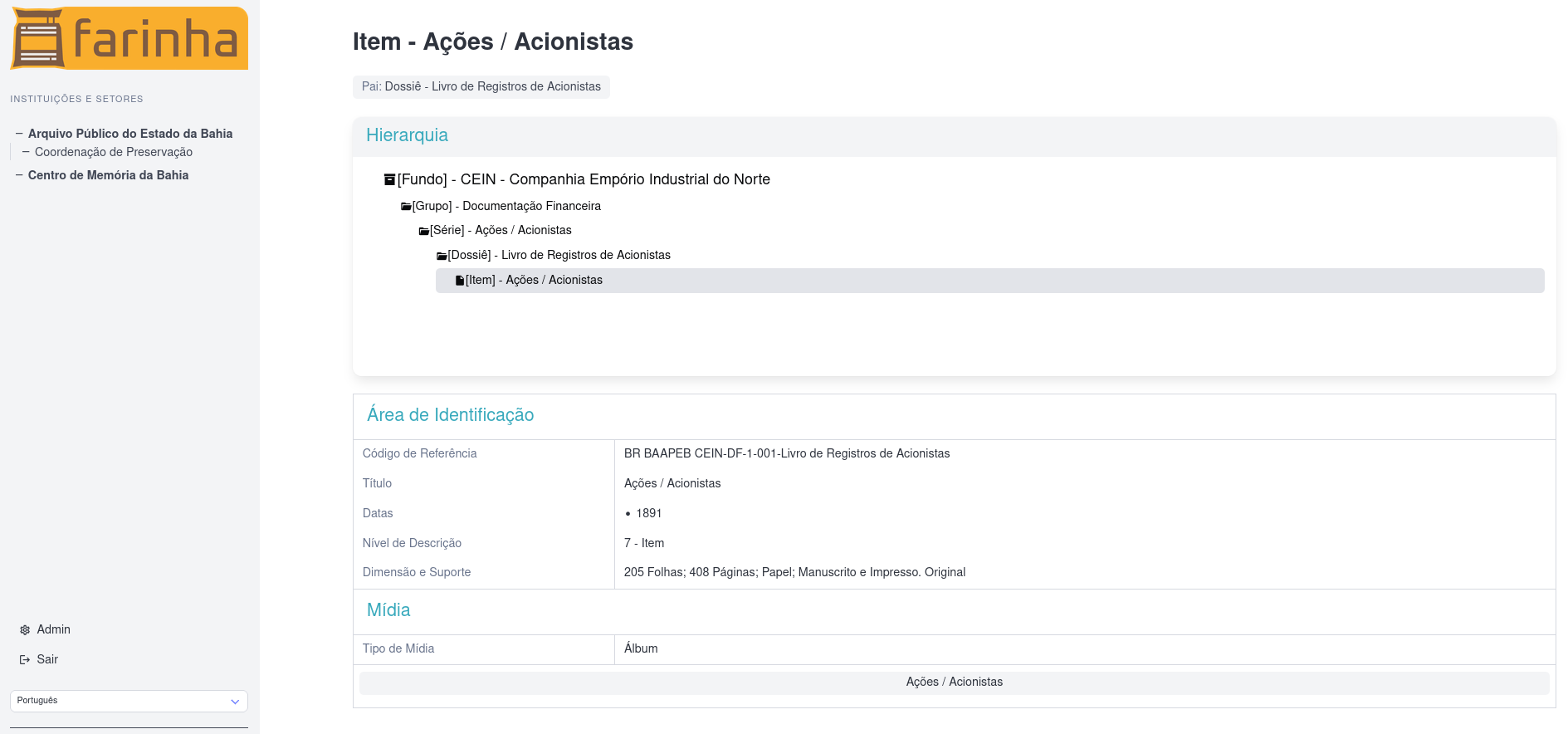
Task: Open the Fundo CEIN hierarchy entry
Action: click(584, 179)
